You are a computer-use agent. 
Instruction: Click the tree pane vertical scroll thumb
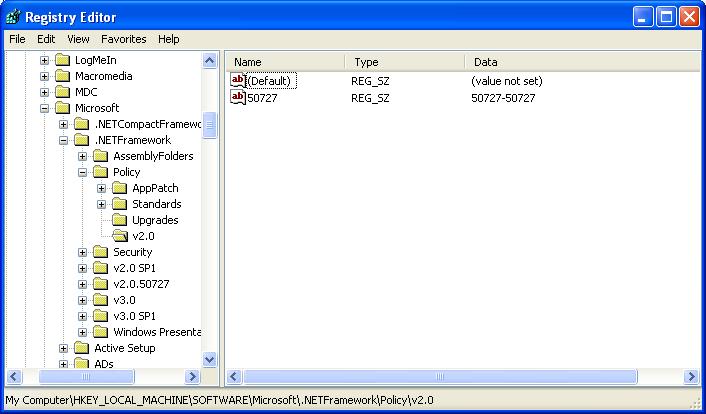[209, 125]
